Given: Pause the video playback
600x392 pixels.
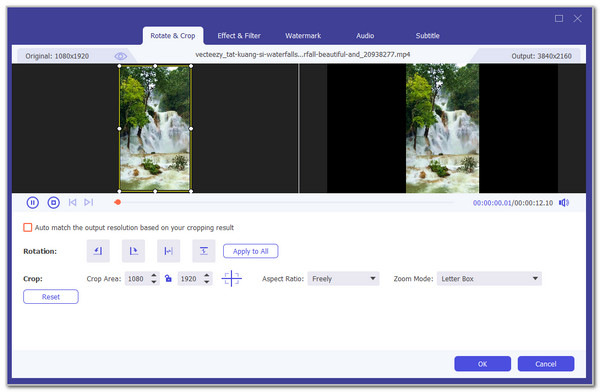Looking at the screenshot, I should coord(33,203).
